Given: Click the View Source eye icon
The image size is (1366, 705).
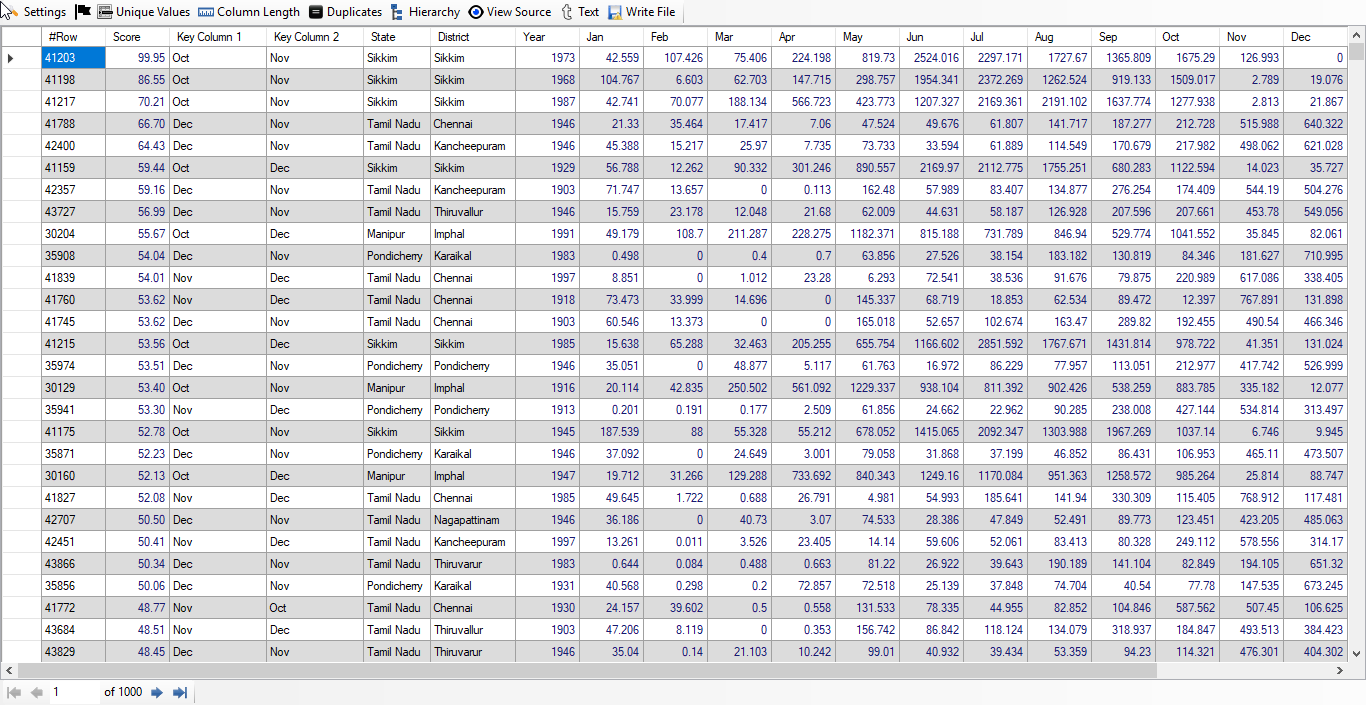Looking at the screenshot, I should [476, 12].
